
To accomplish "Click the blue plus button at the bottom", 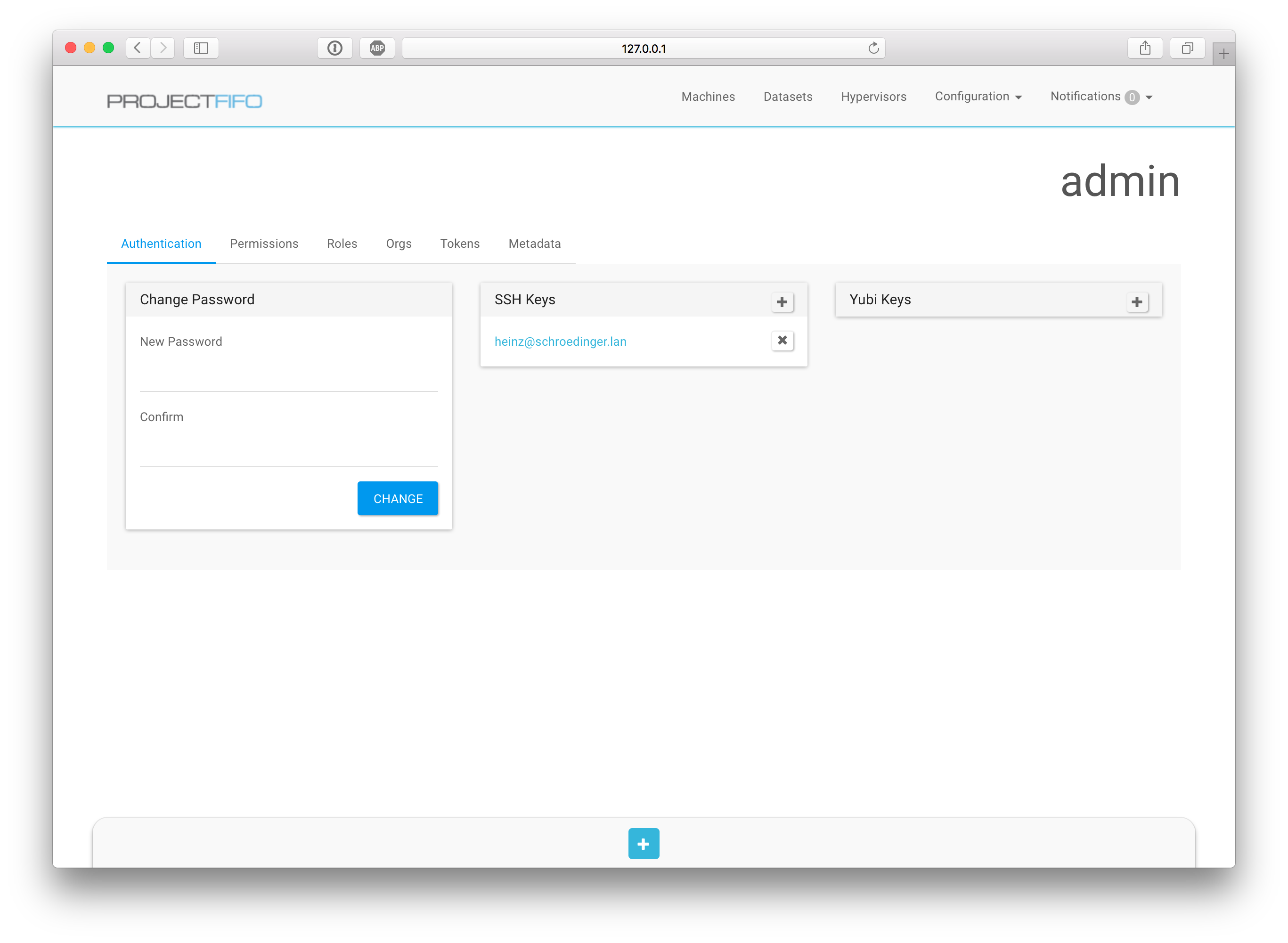I will click(x=644, y=843).
